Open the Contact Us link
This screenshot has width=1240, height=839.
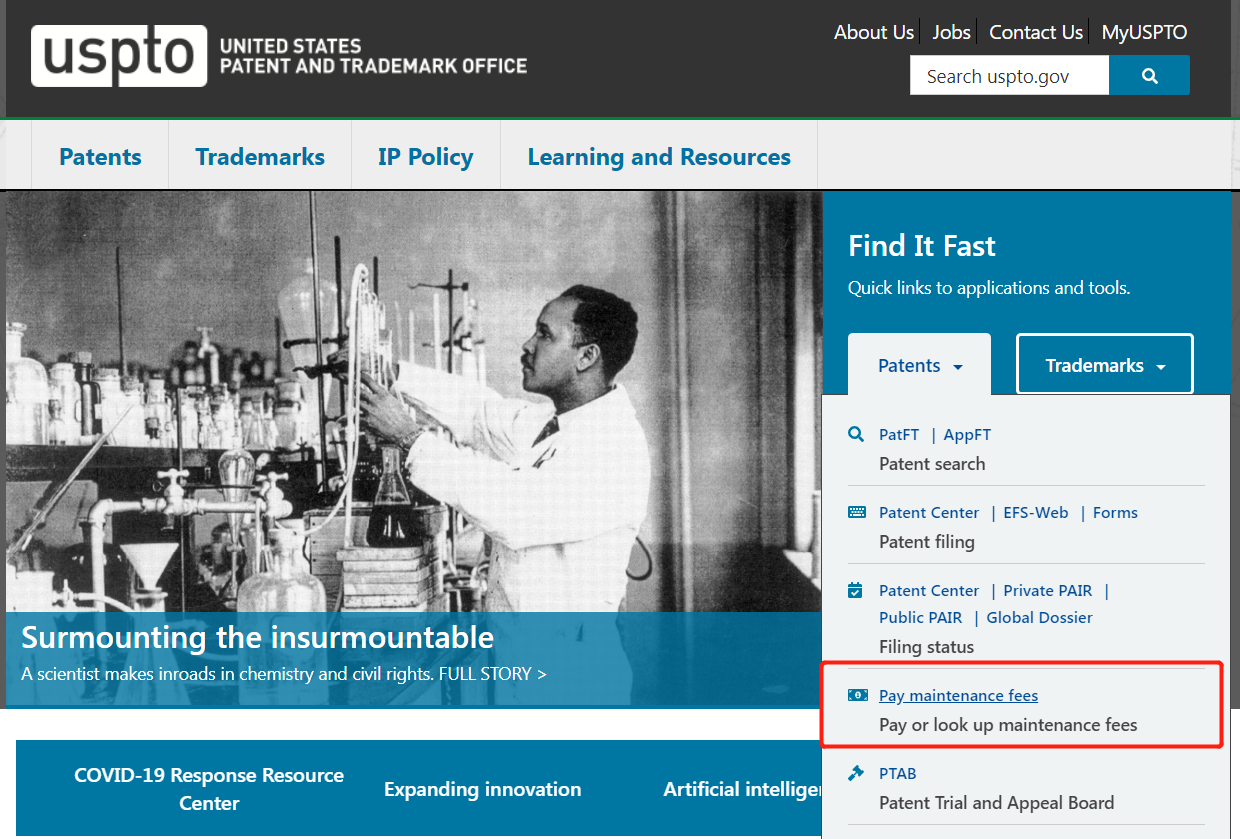pyautogui.click(x=1036, y=32)
